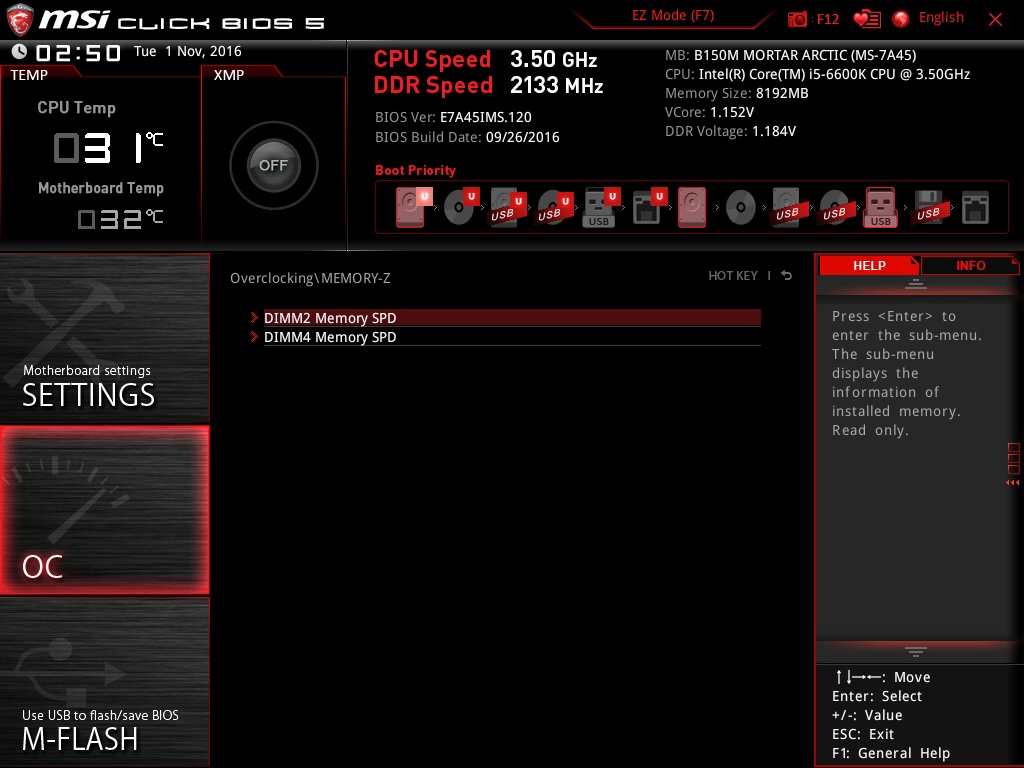
Task: Expand the DIMM4 Memory SPD arrow
Action: pos(254,337)
